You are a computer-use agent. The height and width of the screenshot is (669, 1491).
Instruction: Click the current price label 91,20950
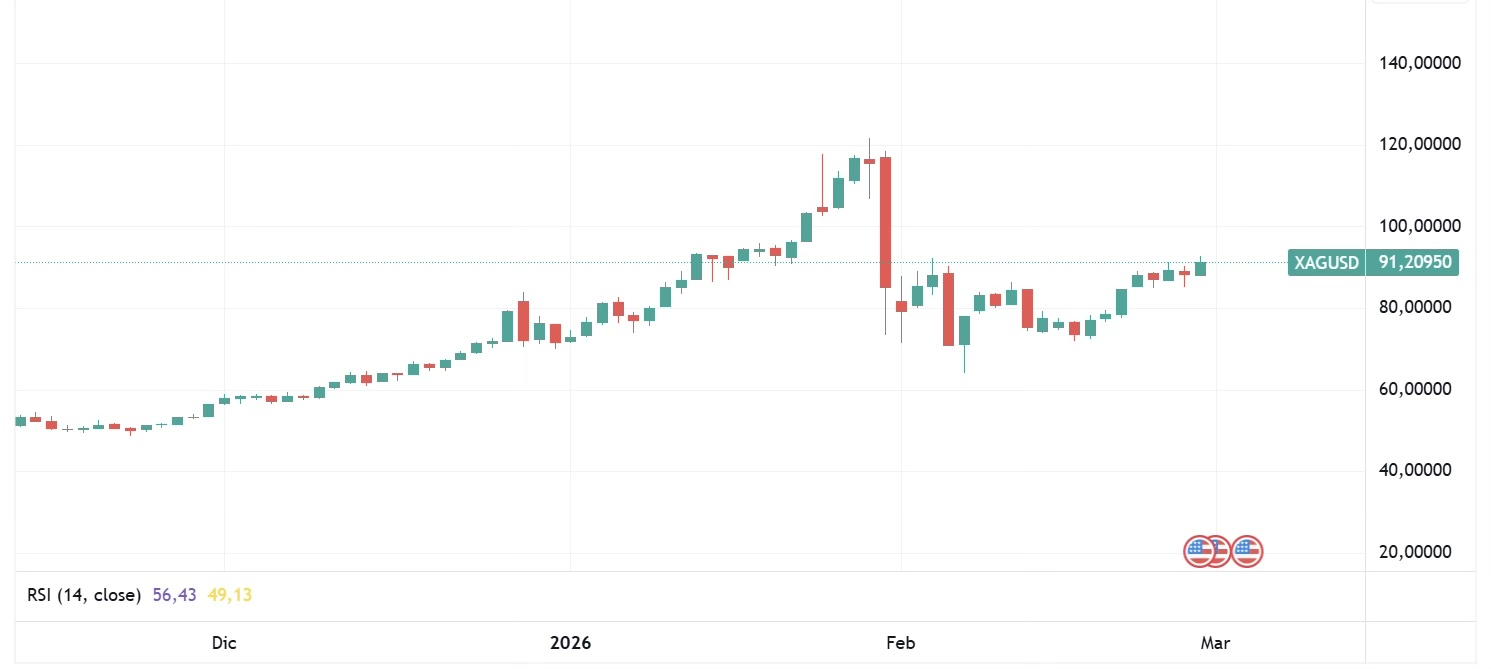coord(1414,263)
